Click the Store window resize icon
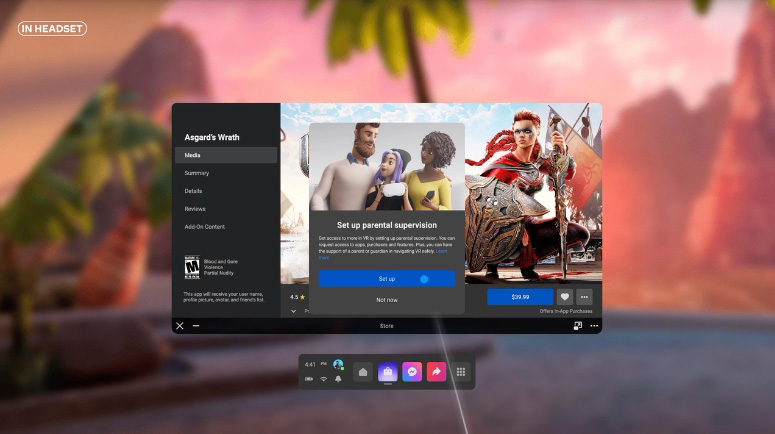The image size is (775, 434). (578, 326)
